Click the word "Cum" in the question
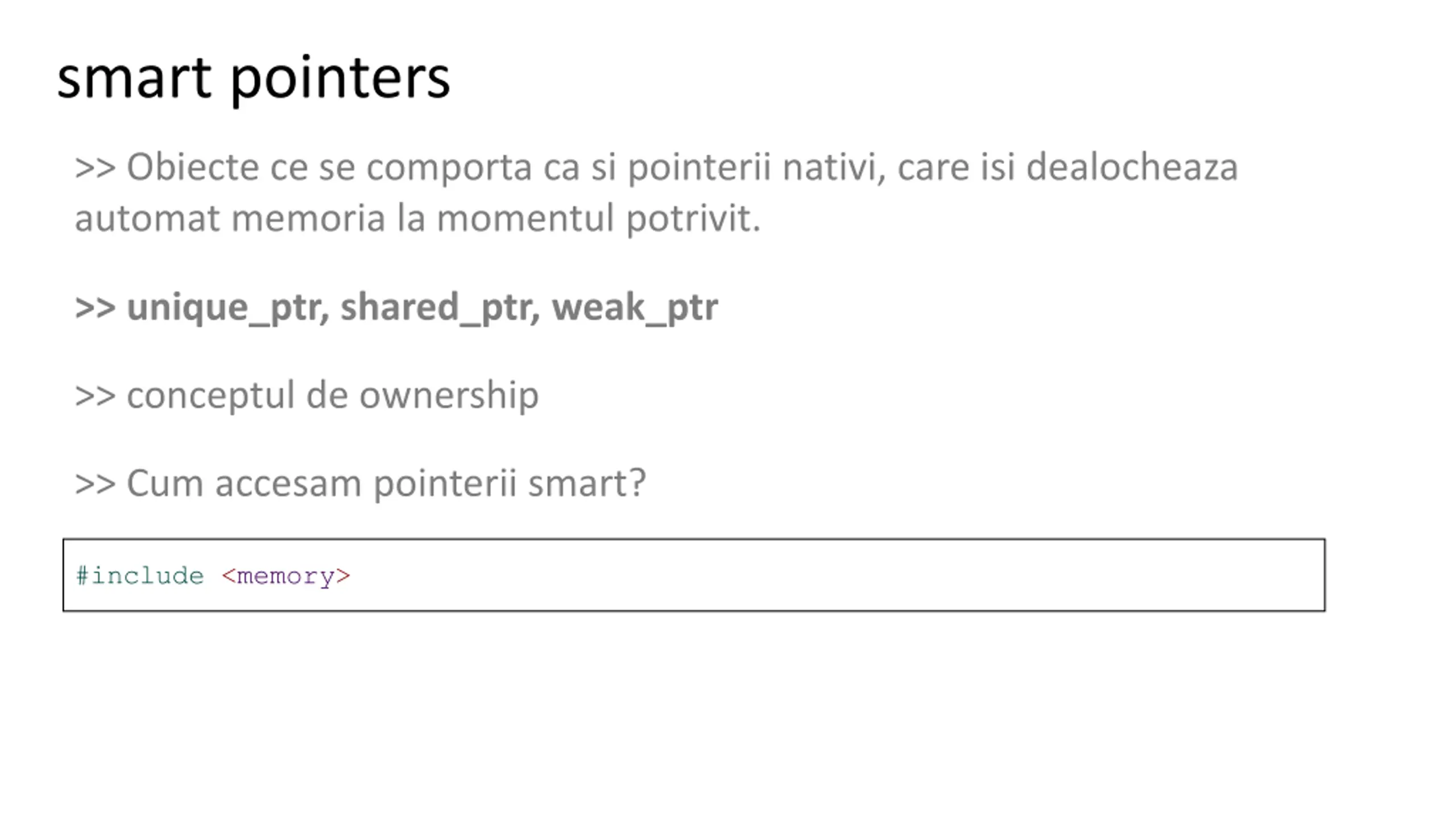Image resolution: width=1456 pixels, height=819 pixels. 164,483
